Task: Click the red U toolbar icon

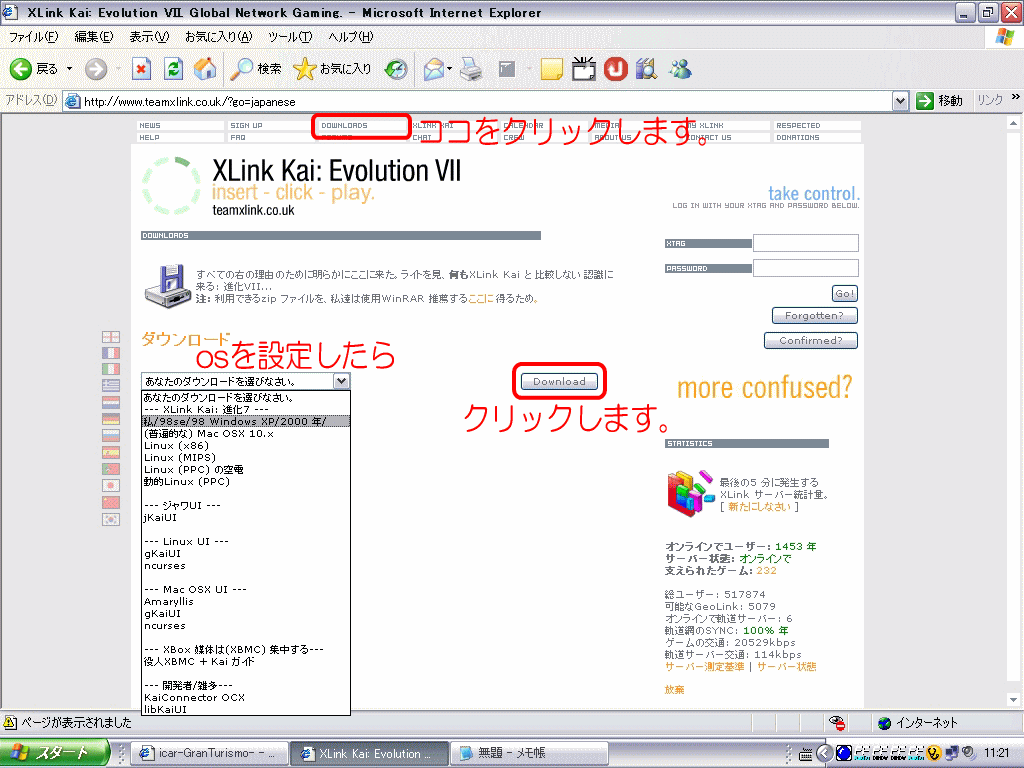Action: click(615, 69)
